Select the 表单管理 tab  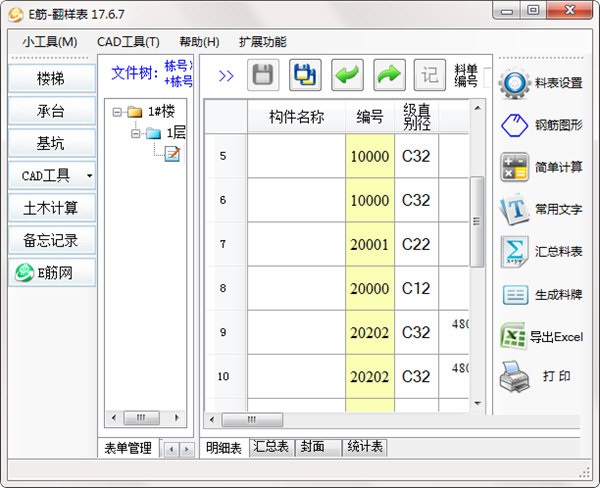tap(128, 448)
